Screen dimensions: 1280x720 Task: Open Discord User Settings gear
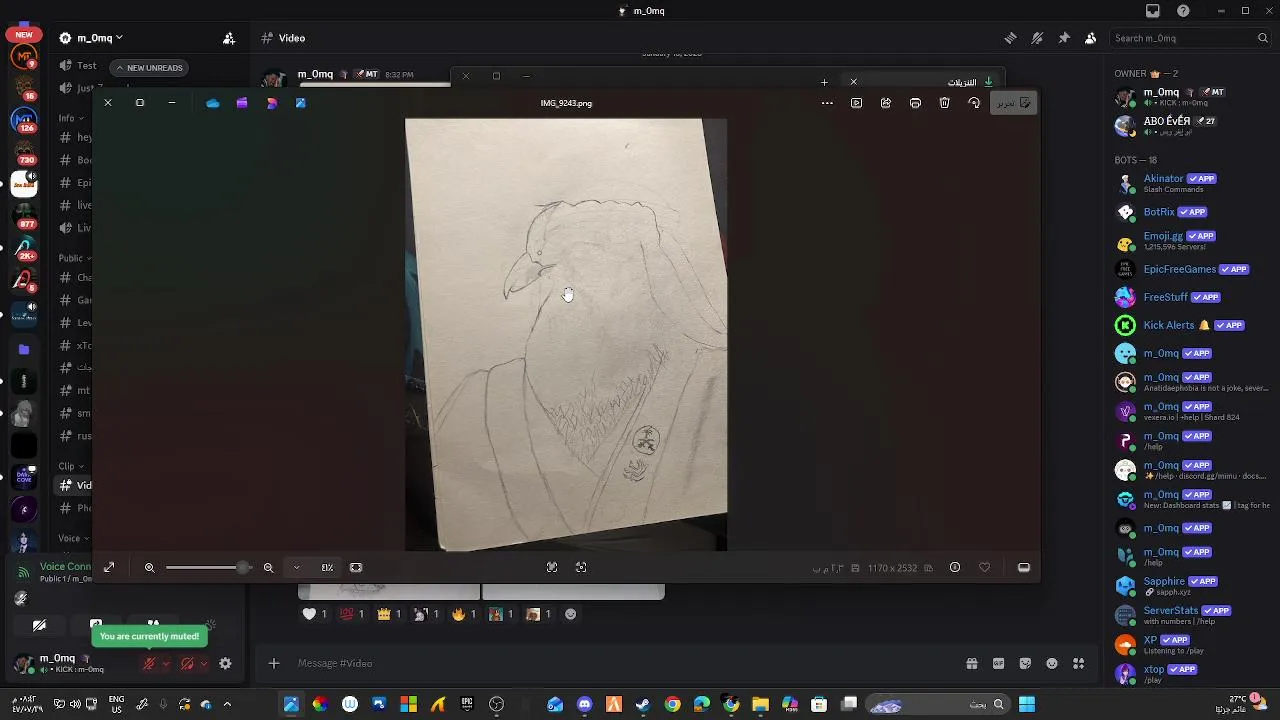pyautogui.click(x=225, y=664)
